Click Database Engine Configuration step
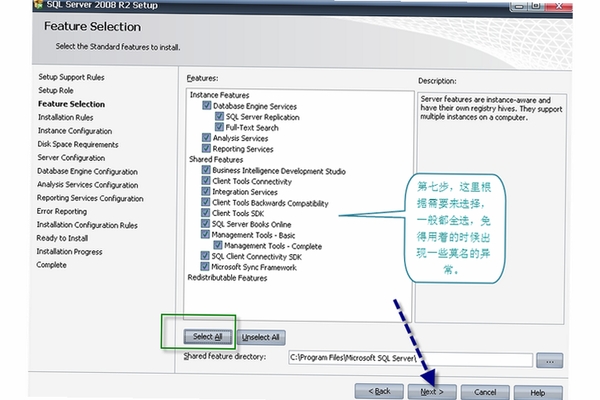 coord(88,171)
